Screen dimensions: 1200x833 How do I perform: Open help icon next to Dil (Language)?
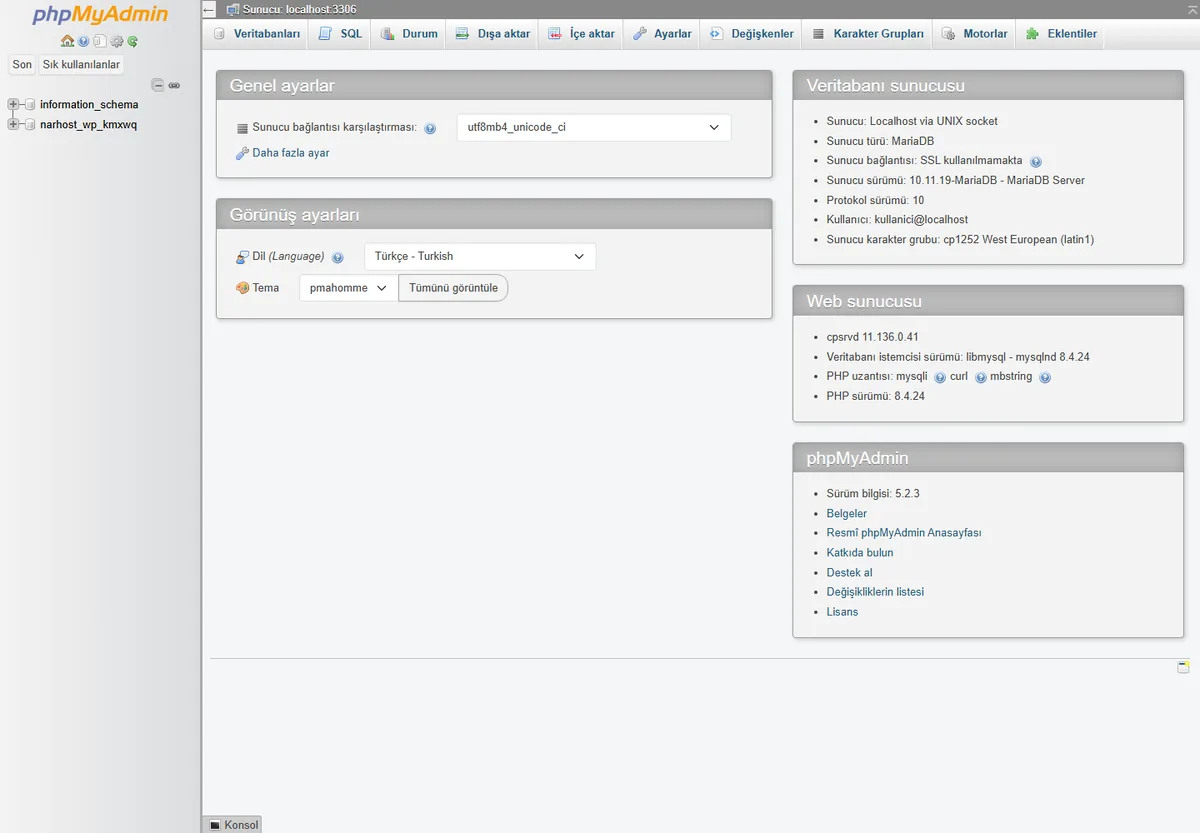(x=338, y=257)
